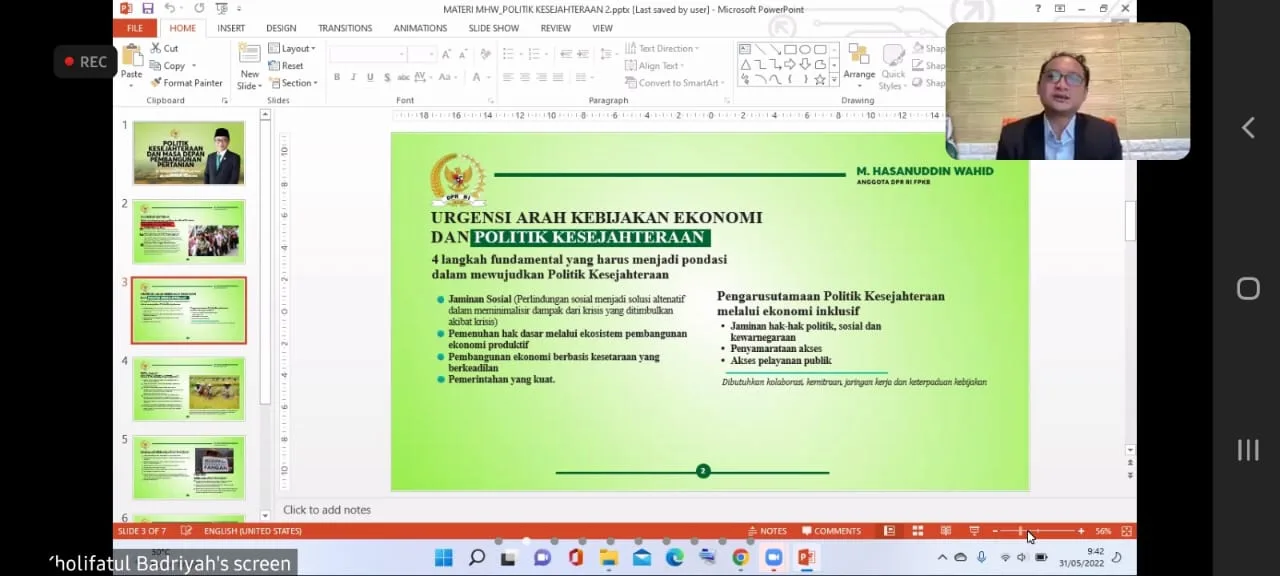Select slide 4 thumbnail
Viewport: 1280px width, 576px height.
(188, 389)
